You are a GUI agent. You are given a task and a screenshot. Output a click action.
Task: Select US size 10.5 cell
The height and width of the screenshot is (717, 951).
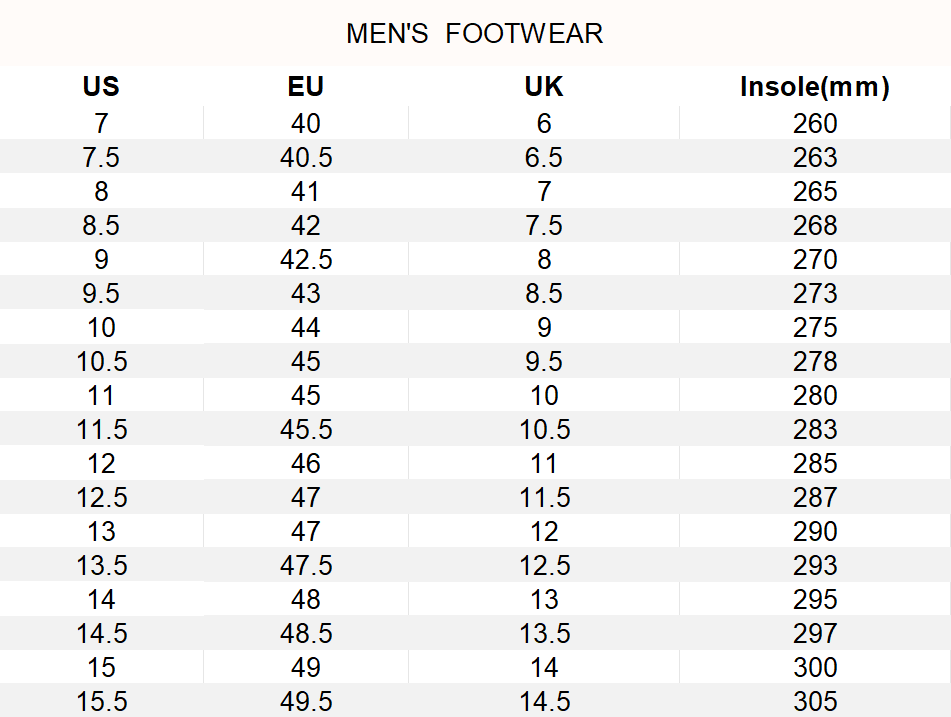(x=101, y=361)
